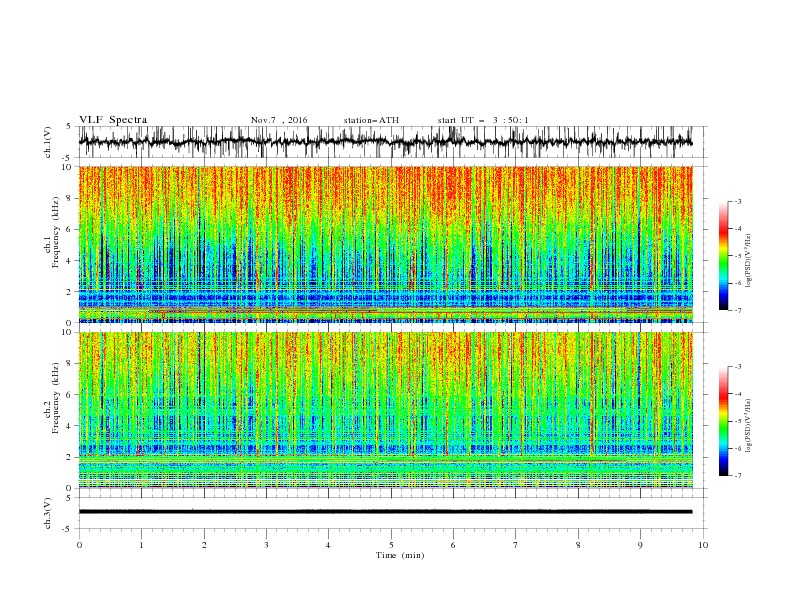The image size is (792, 612).
Task: Click the upper PSD color bar
Action: click(x=723, y=256)
